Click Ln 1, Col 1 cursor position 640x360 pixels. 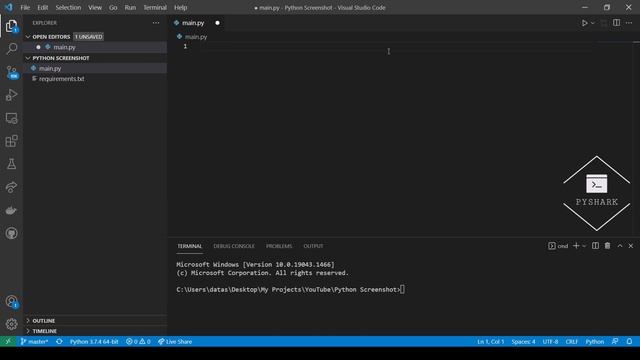point(491,342)
